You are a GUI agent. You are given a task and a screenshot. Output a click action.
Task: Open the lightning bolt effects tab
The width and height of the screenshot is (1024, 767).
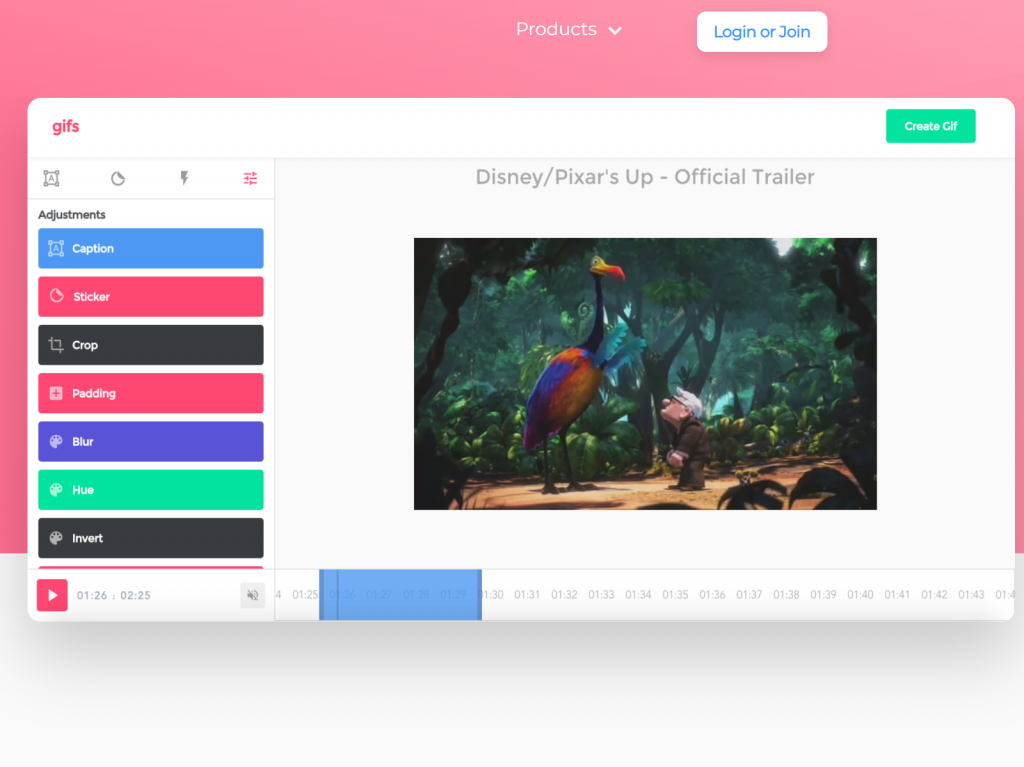pyautogui.click(x=184, y=178)
